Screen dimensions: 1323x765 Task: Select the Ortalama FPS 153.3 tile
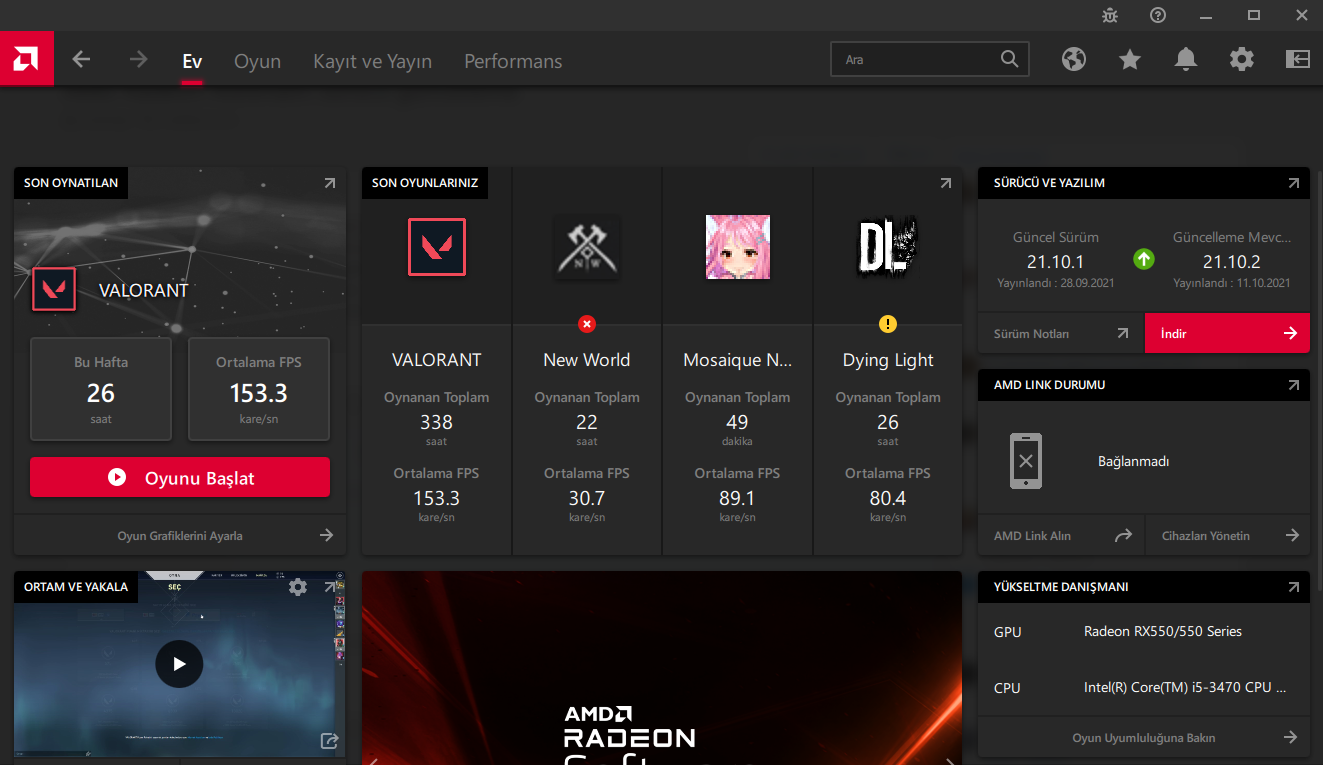(x=259, y=389)
